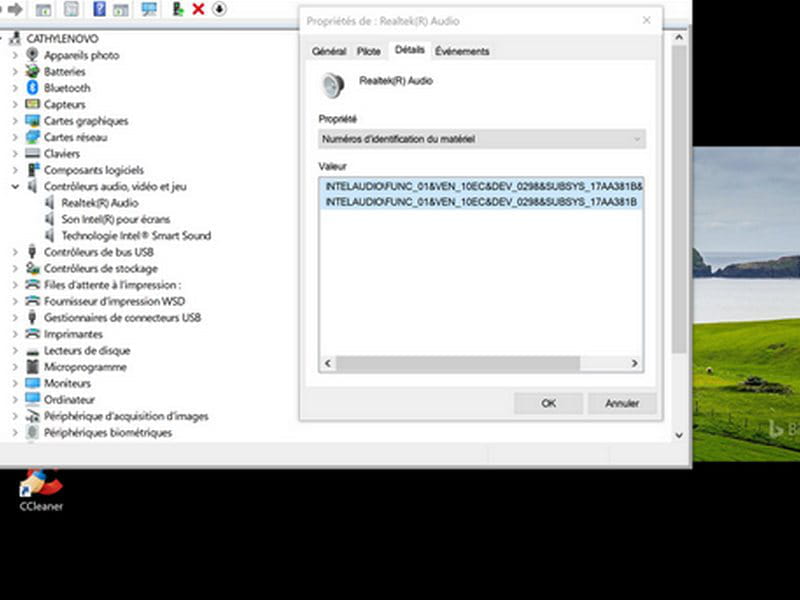Click the red X uninstall device icon
Screen dimensions: 800x600
point(198,9)
